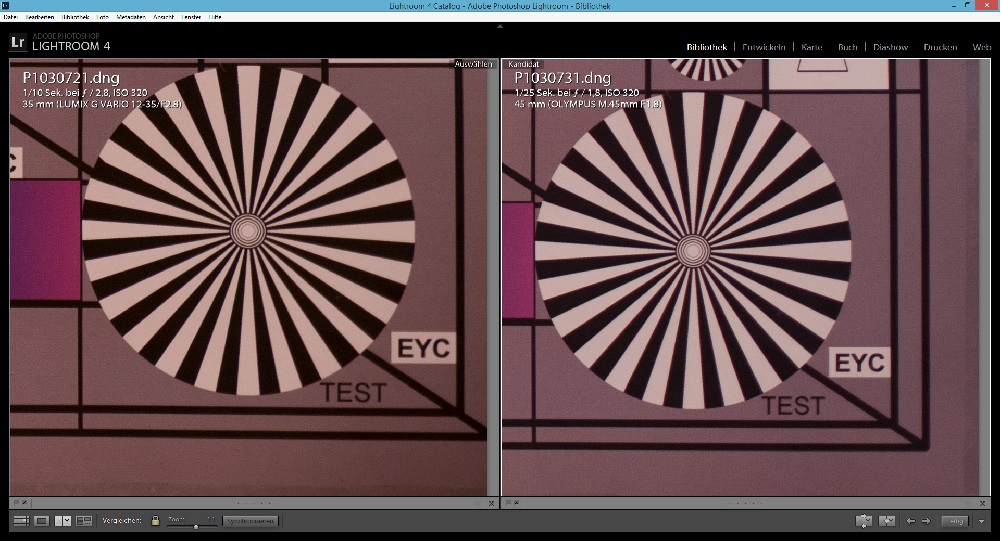The image size is (1001, 542).
Task: Click the 1/25 Sek. exposure info line
Action: 576,93
